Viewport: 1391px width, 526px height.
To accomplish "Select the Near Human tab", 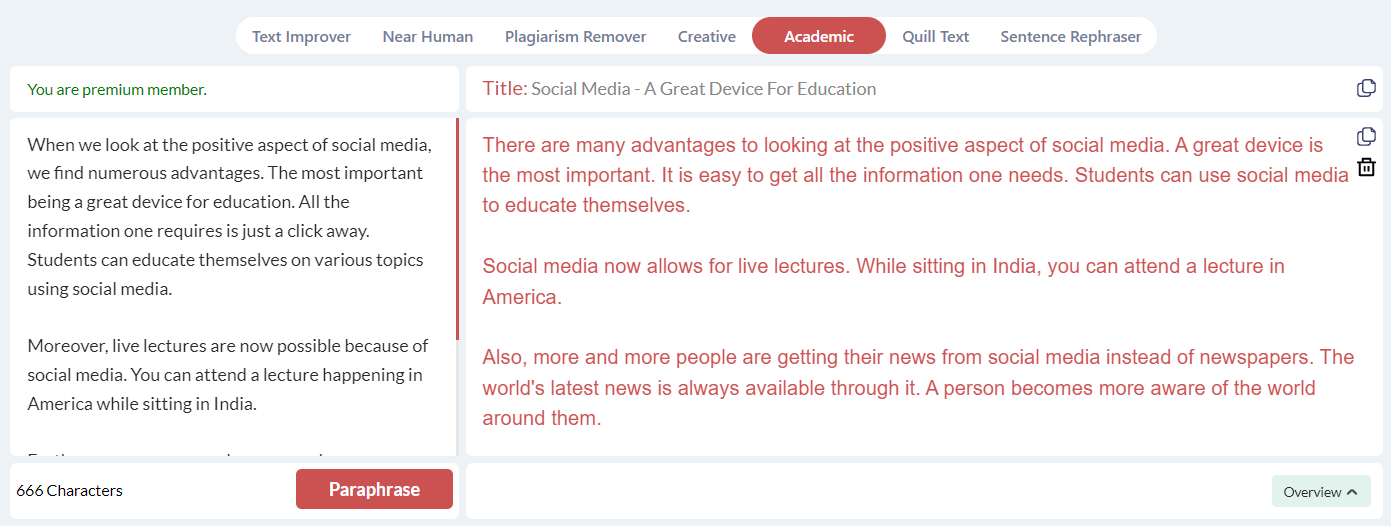I will 428,36.
